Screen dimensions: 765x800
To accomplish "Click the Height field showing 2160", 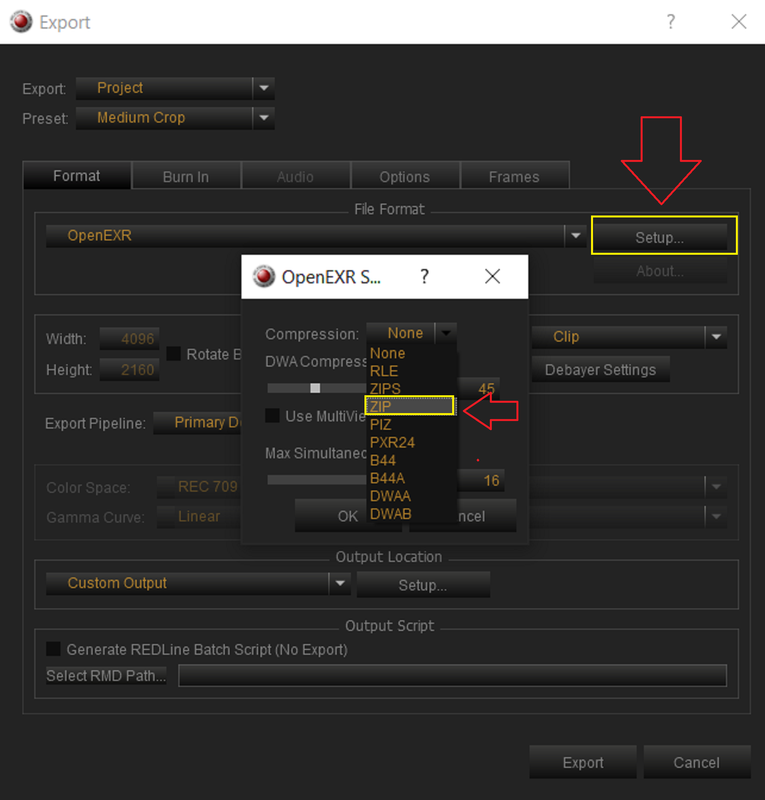I will [x=130, y=369].
